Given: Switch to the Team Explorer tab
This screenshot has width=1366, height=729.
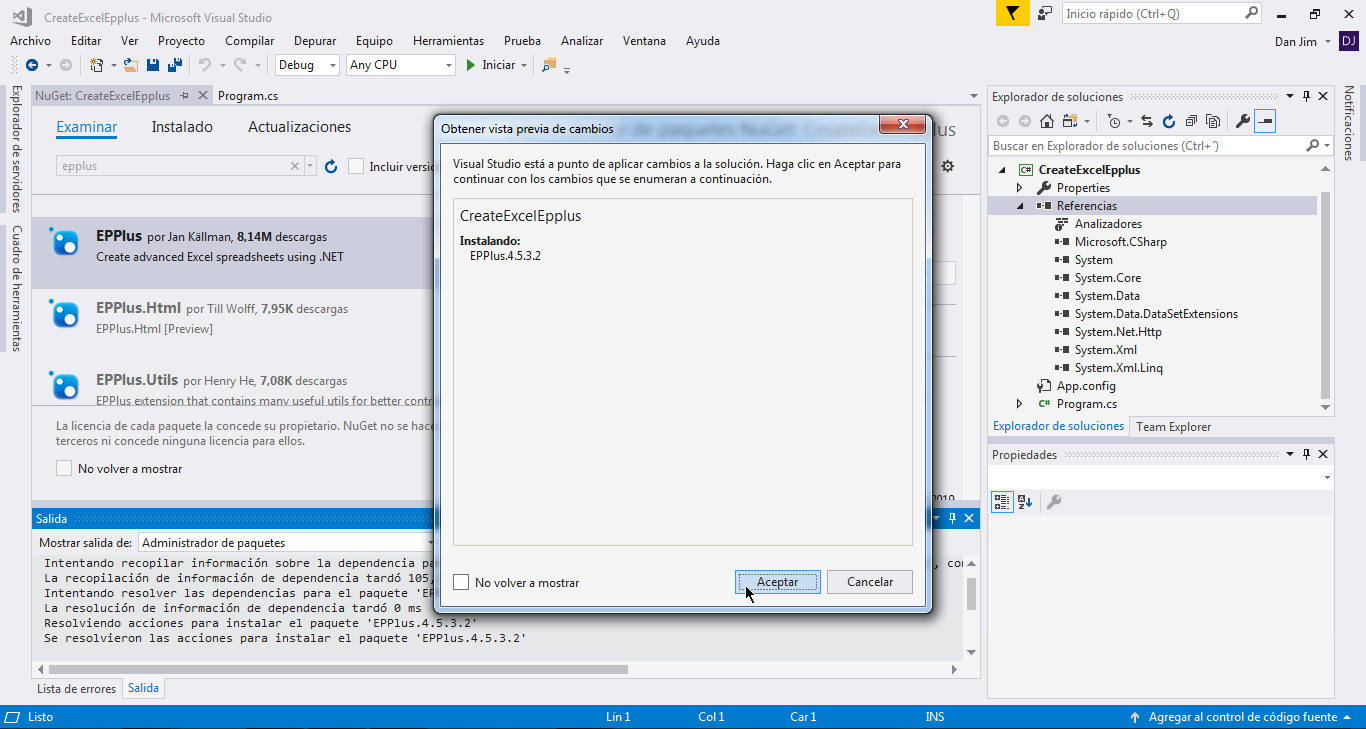Looking at the screenshot, I should [x=1173, y=426].
